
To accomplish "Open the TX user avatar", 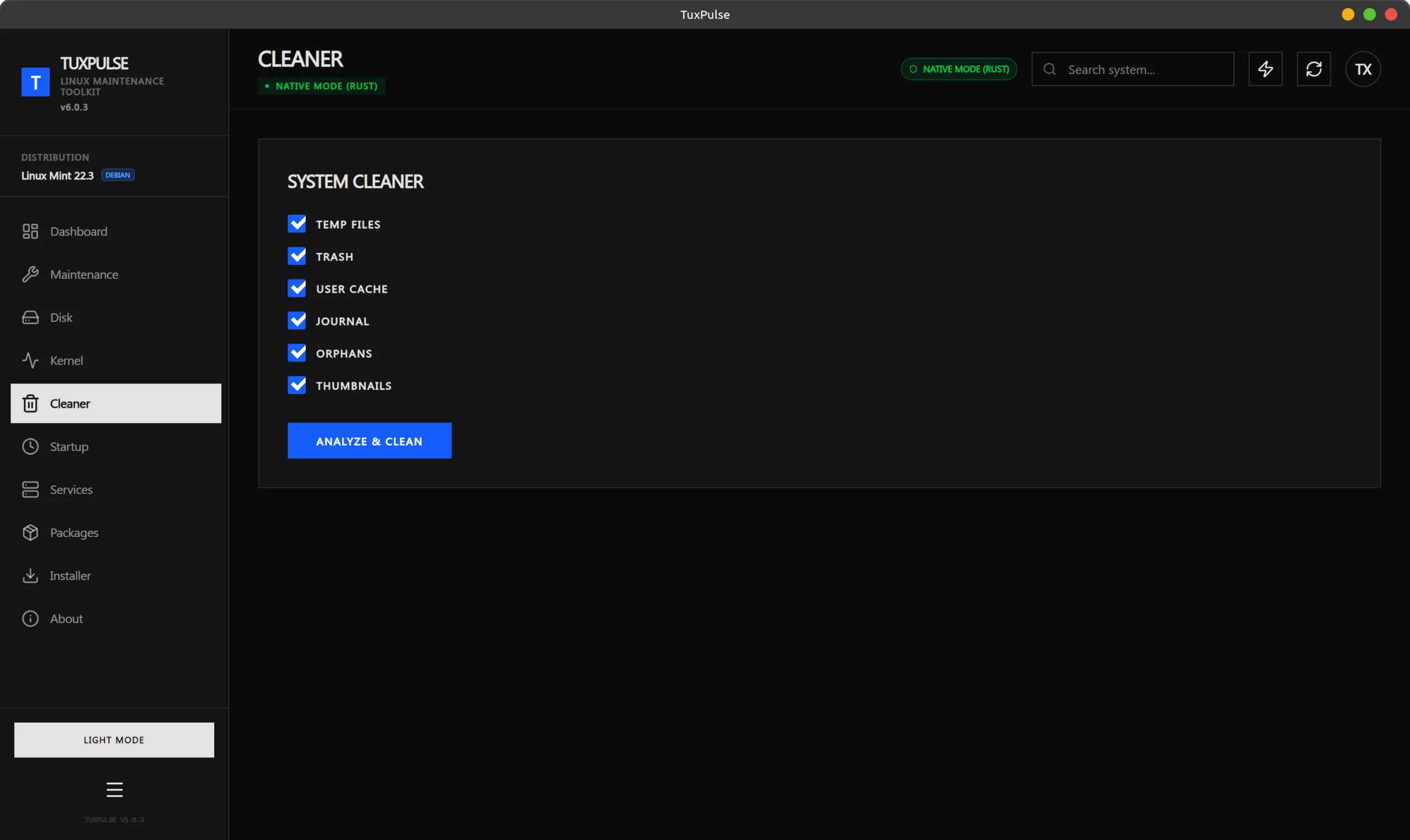I will pyautogui.click(x=1363, y=69).
